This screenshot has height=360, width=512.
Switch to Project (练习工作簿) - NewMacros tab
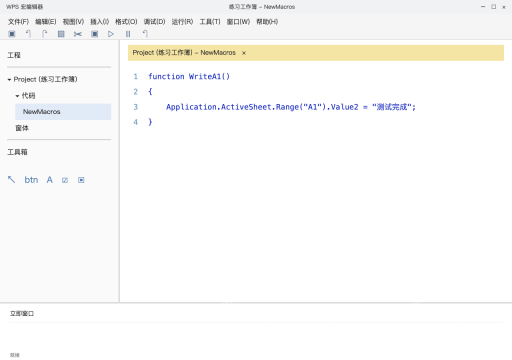pyautogui.click(x=184, y=53)
